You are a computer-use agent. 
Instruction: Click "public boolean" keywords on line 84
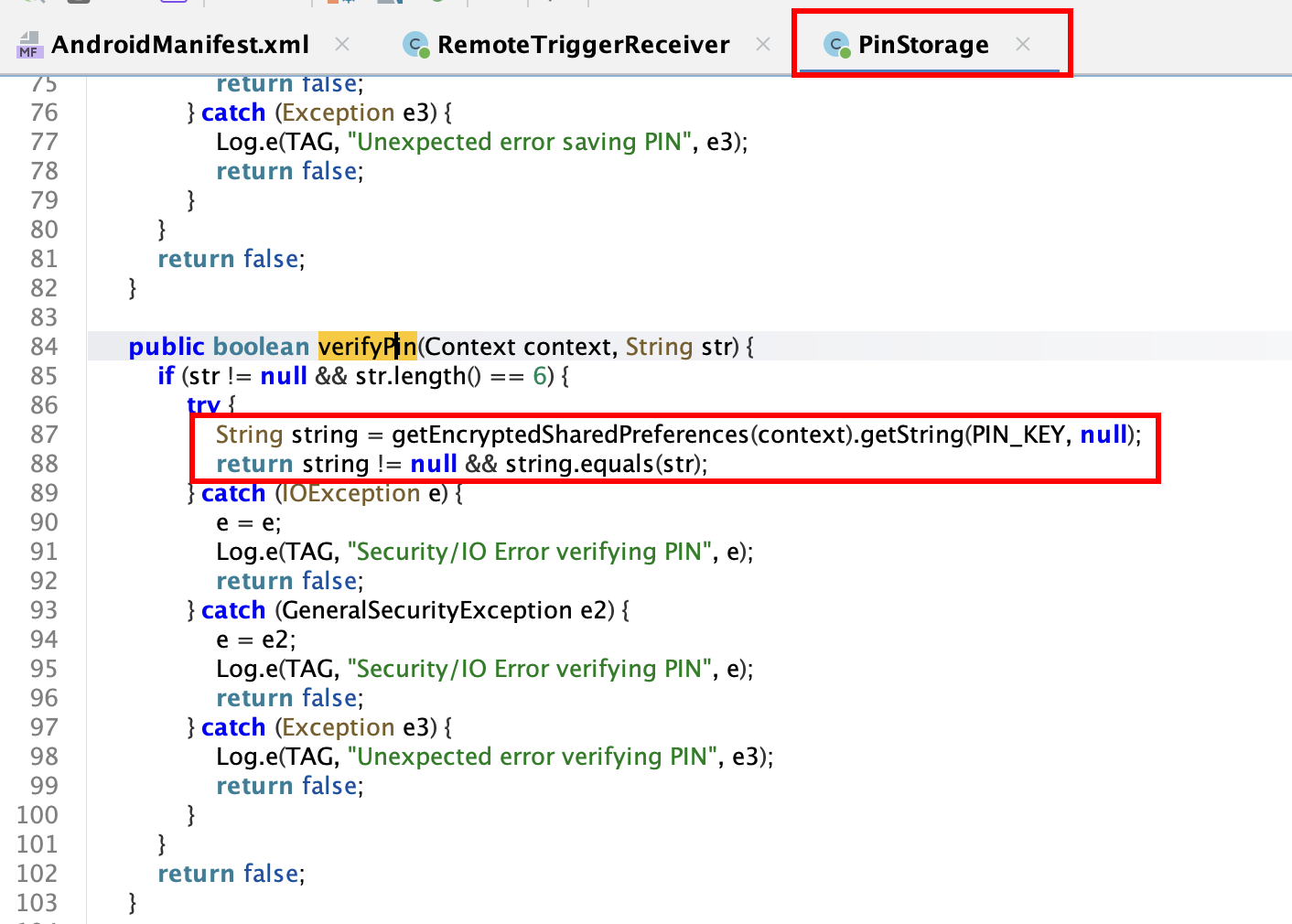click(x=219, y=347)
